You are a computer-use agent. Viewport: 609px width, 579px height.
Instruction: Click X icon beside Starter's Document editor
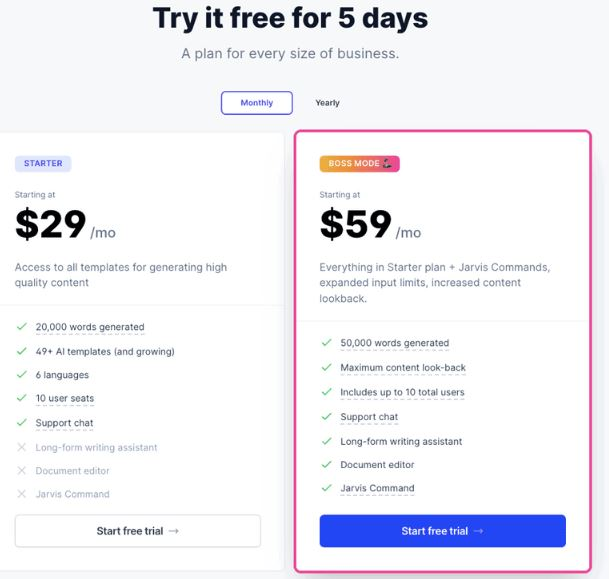(22, 471)
